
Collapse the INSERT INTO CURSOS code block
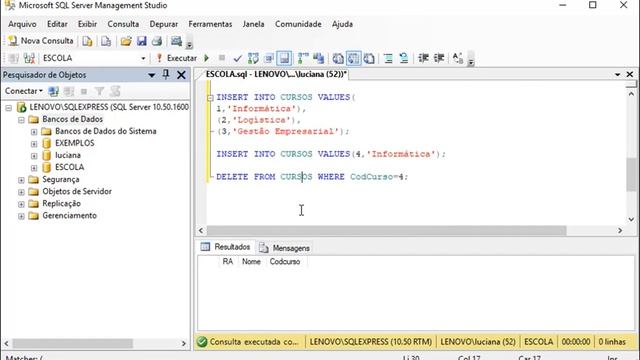(x=210, y=98)
